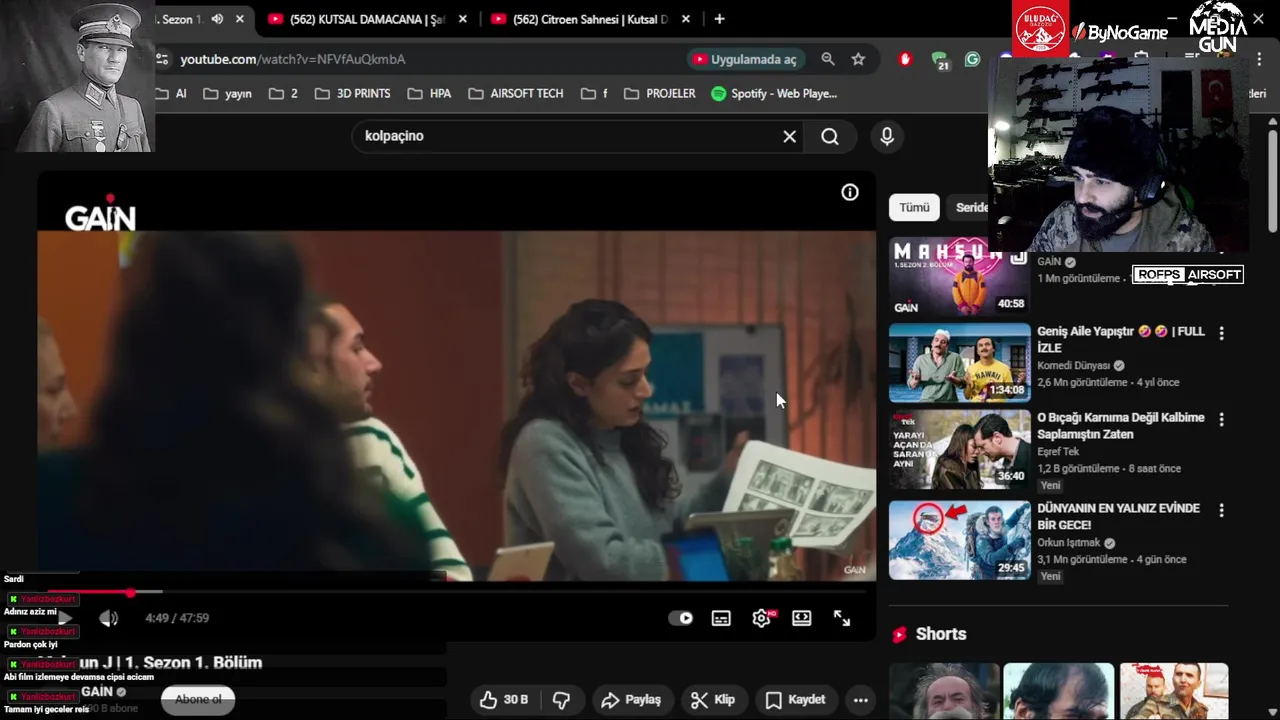The height and width of the screenshot is (720, 1280).
Task: Open the yayın bookmarks folder
Action: tap(227, 93)
